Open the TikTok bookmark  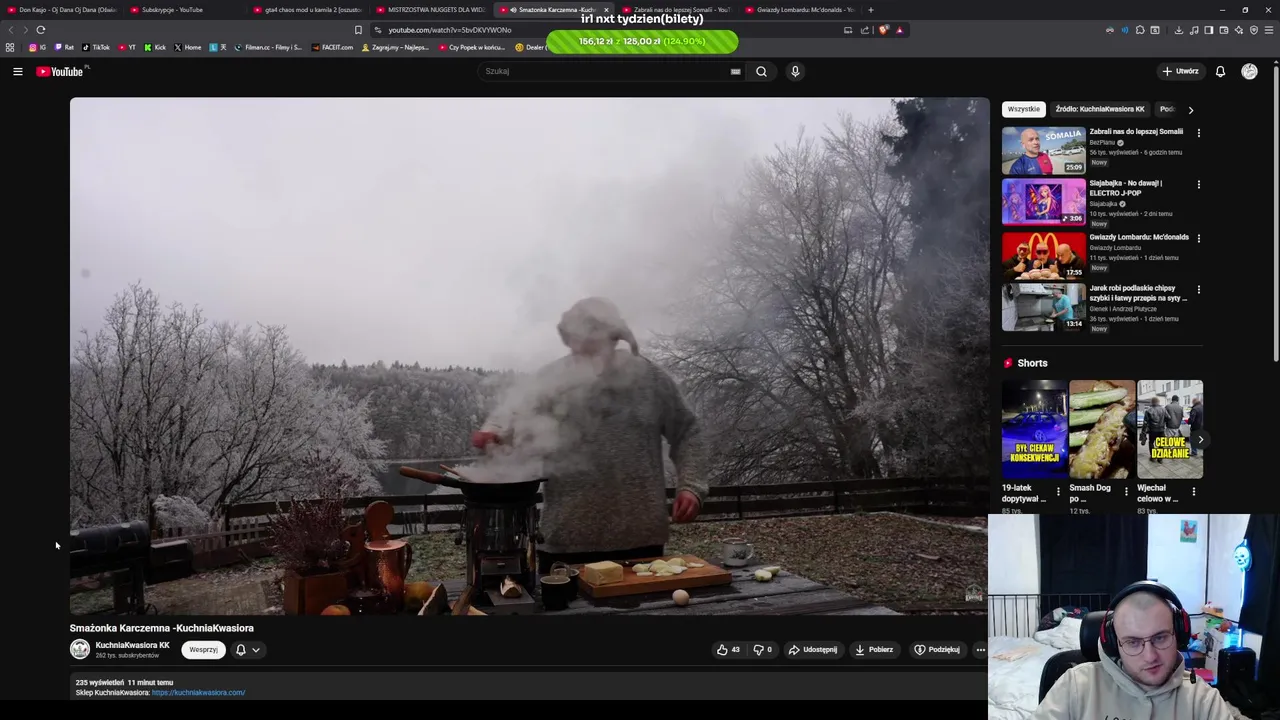[96, 47]
